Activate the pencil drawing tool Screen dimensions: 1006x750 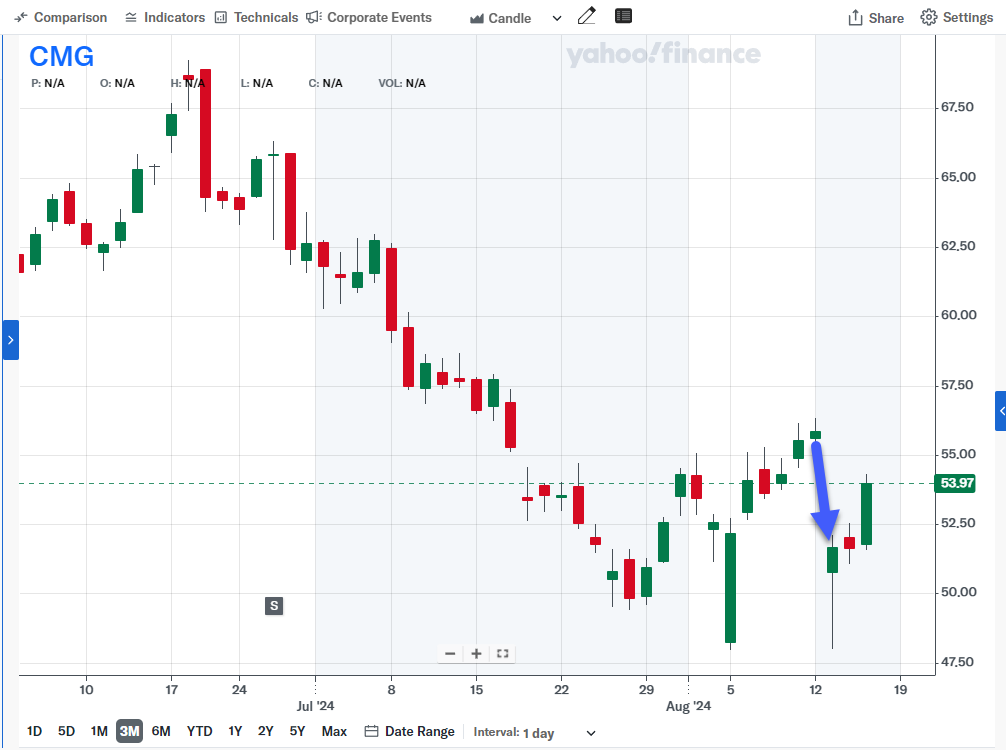(x=586, y=16)
